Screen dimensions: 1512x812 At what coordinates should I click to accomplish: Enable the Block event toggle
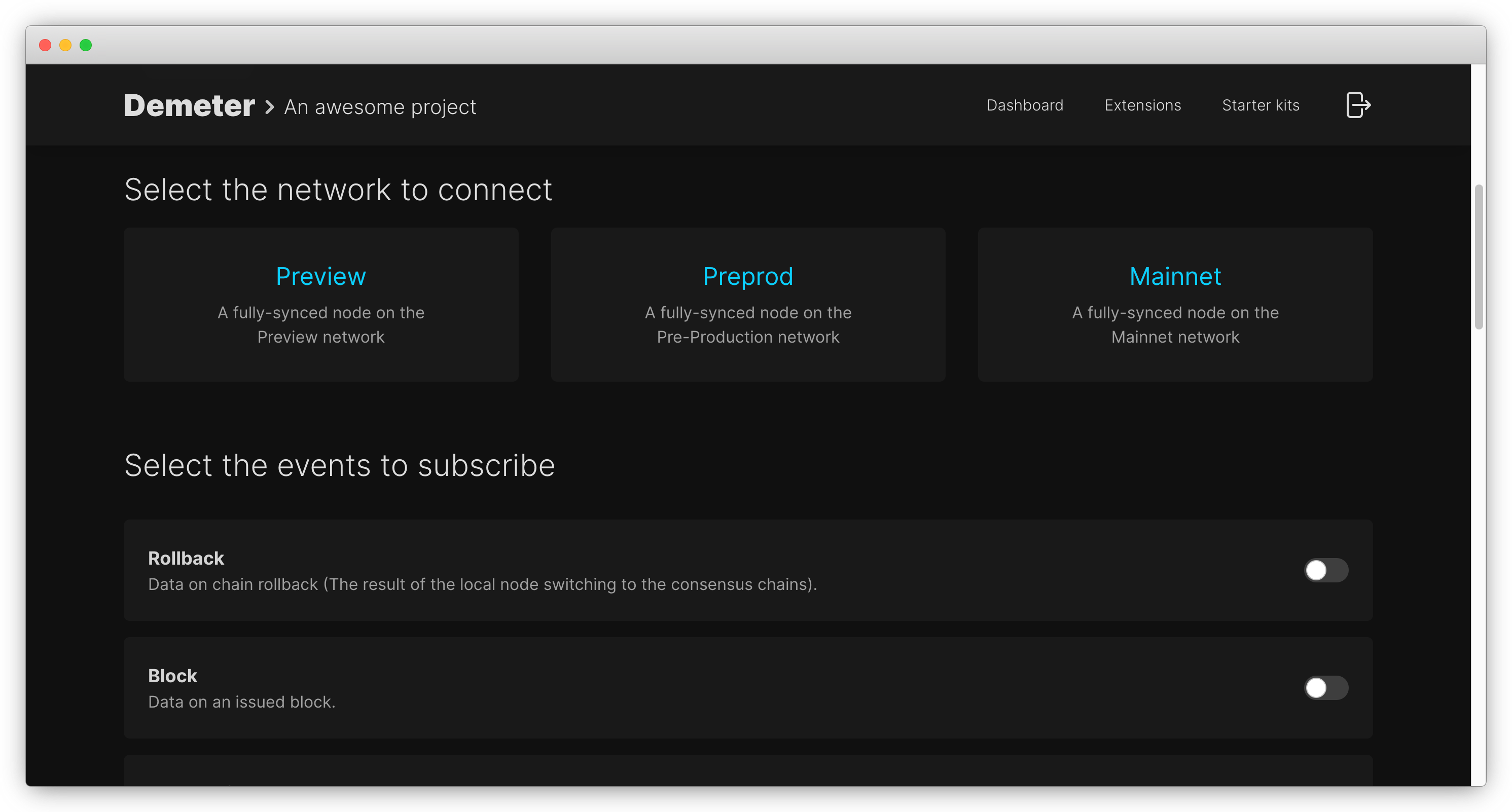1326,688
